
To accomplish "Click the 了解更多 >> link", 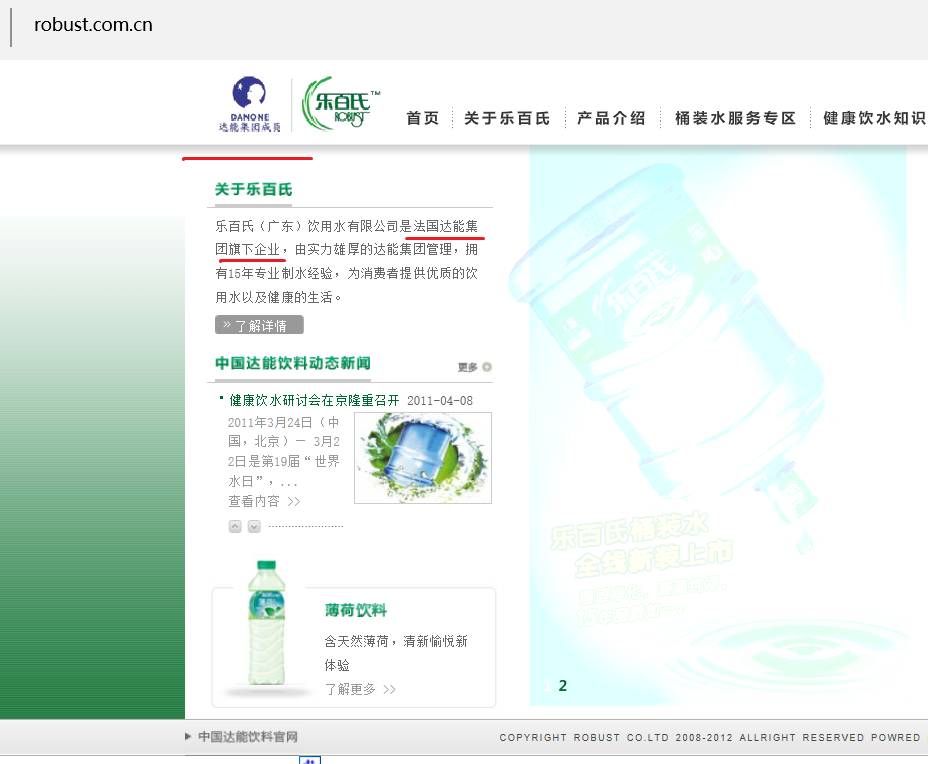I will tap(360, 689).
